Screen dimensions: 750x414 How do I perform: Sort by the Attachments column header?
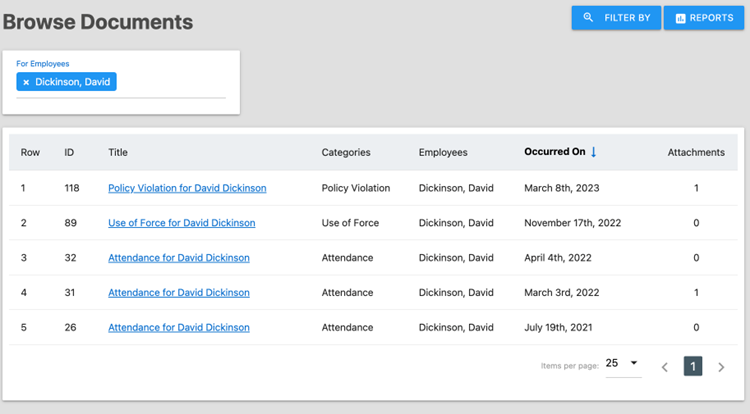coord(696,153)
